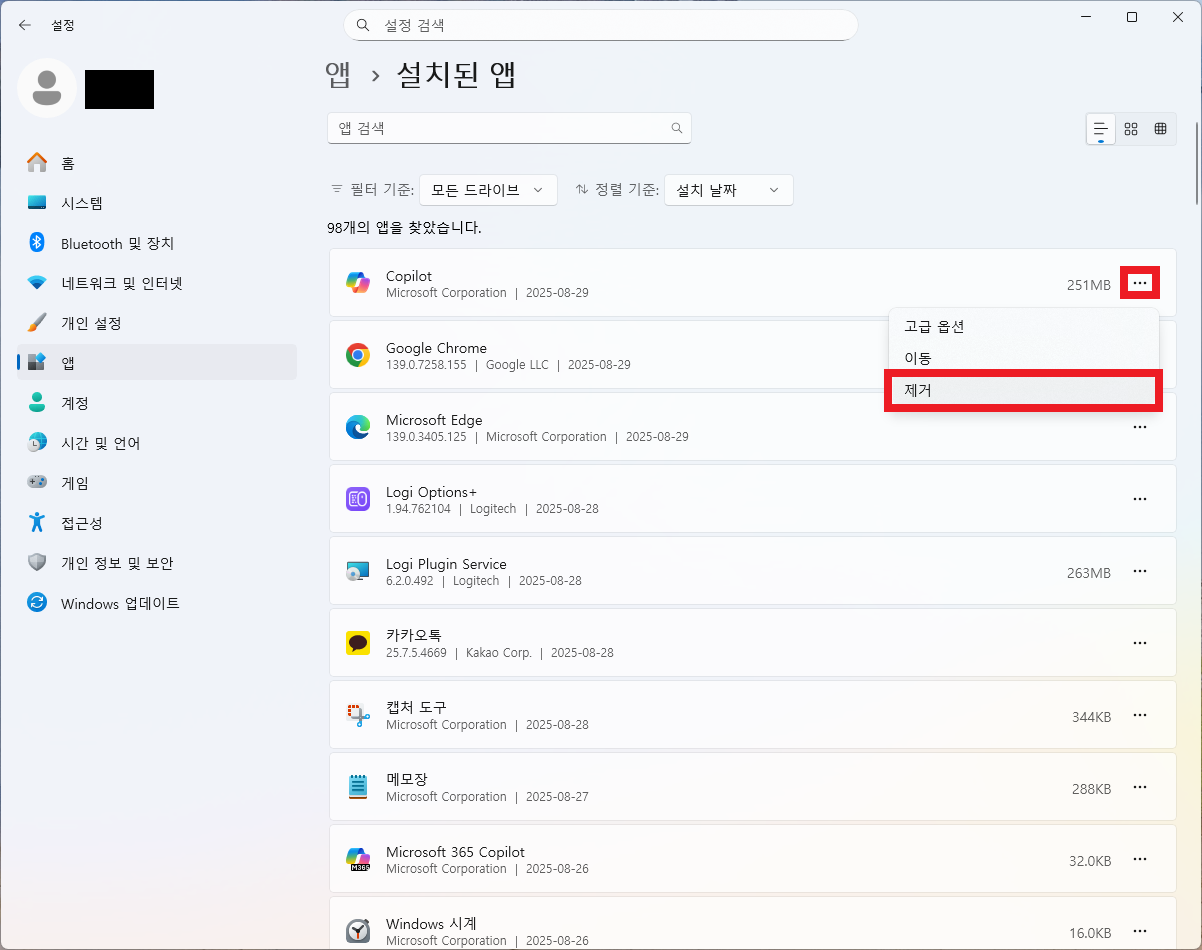The height and width of the screenshot is (950, 1202).
Task: Click into the 설정 검색 field
Action: tap(600, 25)
